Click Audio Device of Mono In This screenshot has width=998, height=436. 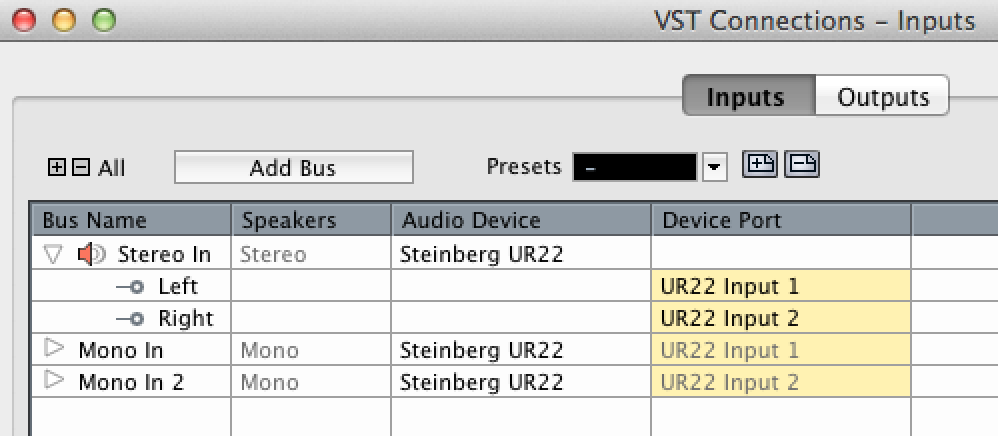[x=521, y=349]
